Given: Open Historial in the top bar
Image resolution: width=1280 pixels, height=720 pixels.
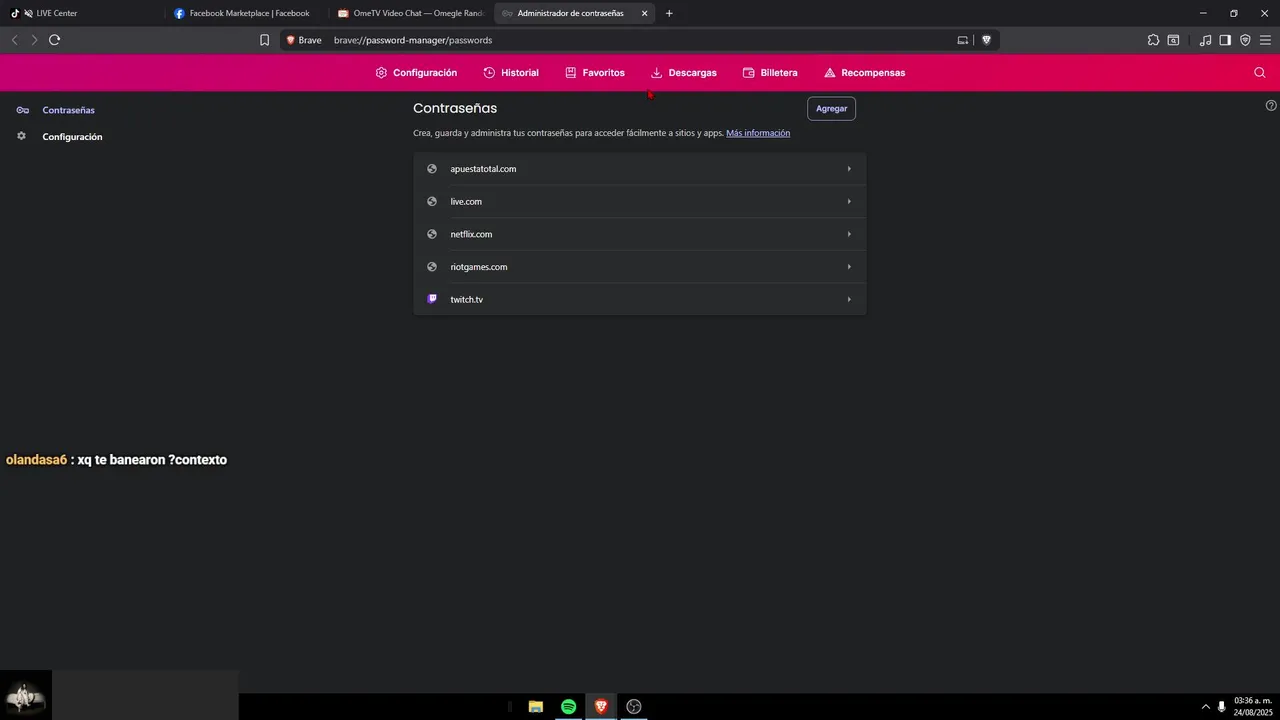Looking at the screenshot, I should tap(511, 73).
